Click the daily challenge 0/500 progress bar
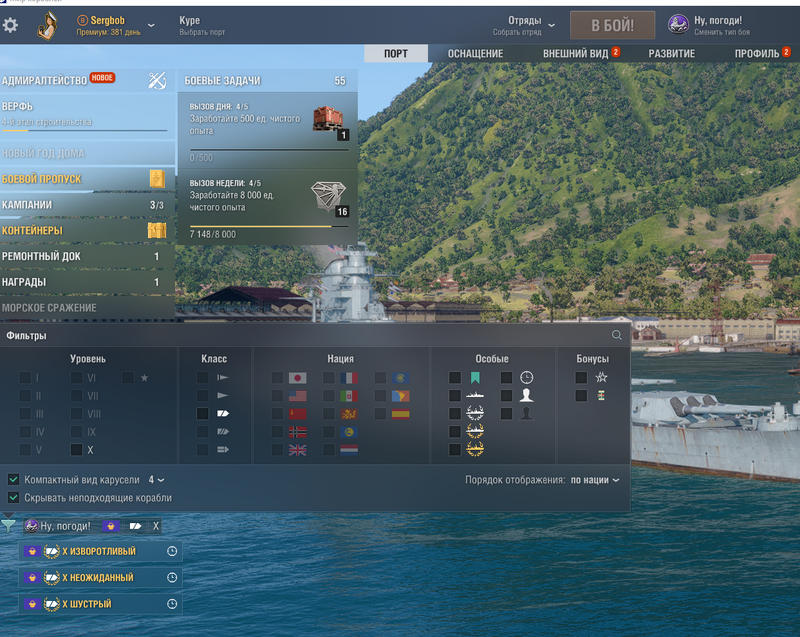Screen dimensions: 800x637 pyautogui.click(x=269, y=149)
